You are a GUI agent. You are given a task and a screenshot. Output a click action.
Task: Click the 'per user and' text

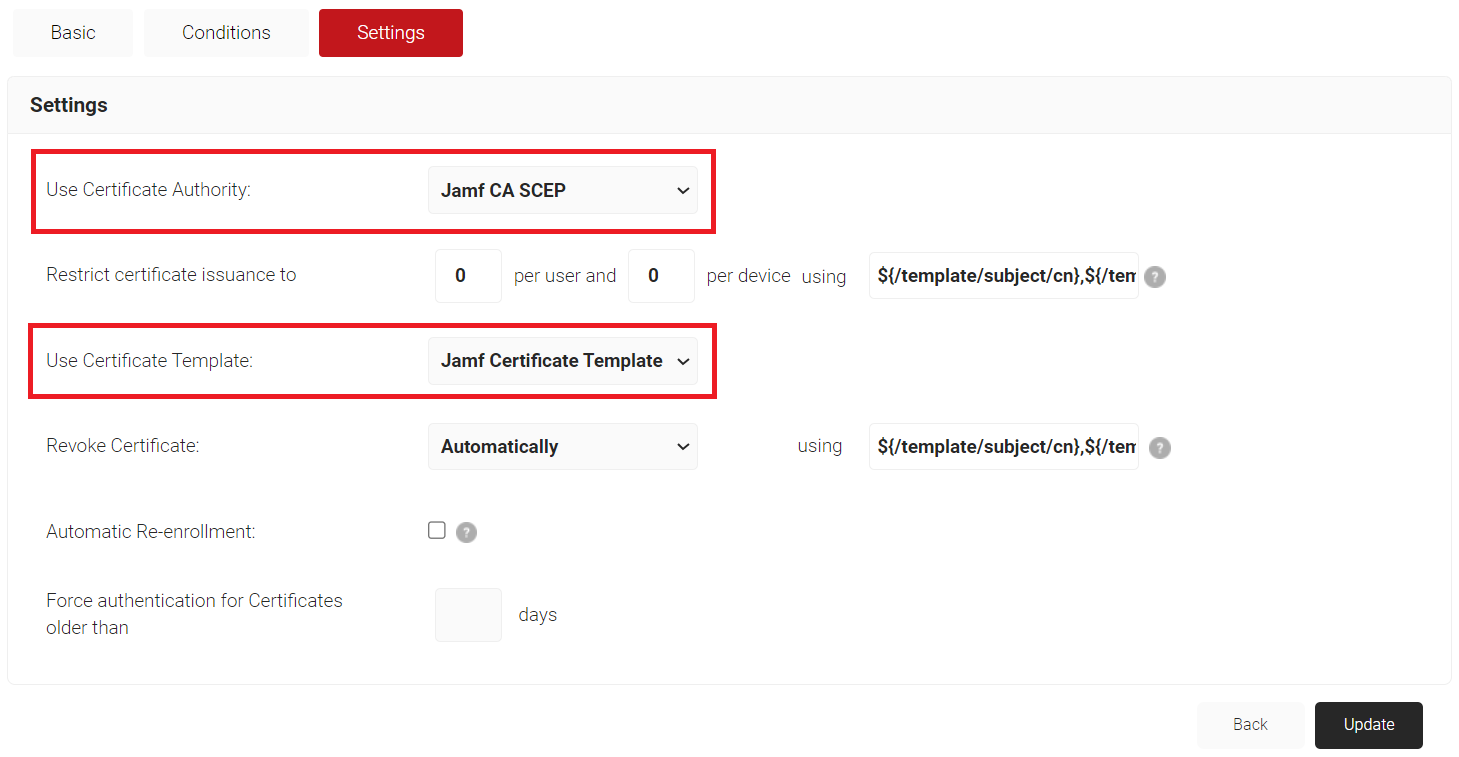565,276
